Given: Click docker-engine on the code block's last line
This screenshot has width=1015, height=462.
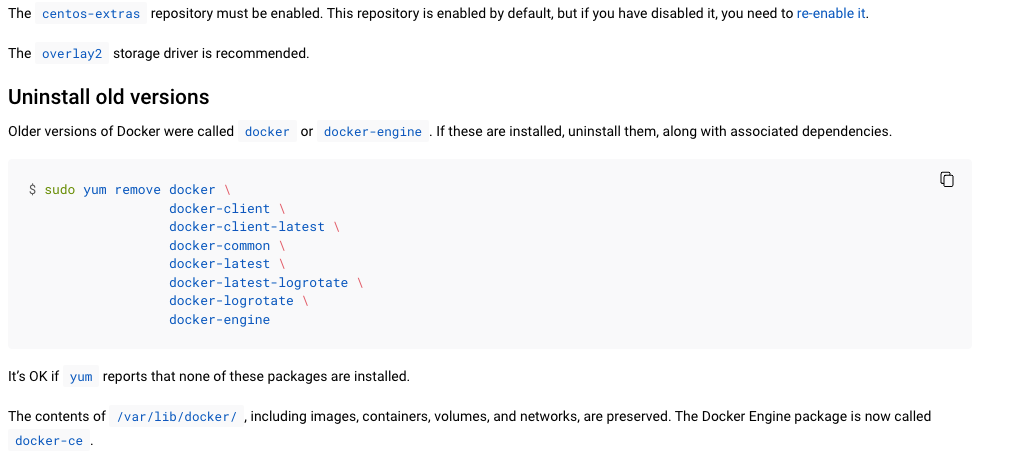Looking at the screenshot, I should click(x=219, y=320).
